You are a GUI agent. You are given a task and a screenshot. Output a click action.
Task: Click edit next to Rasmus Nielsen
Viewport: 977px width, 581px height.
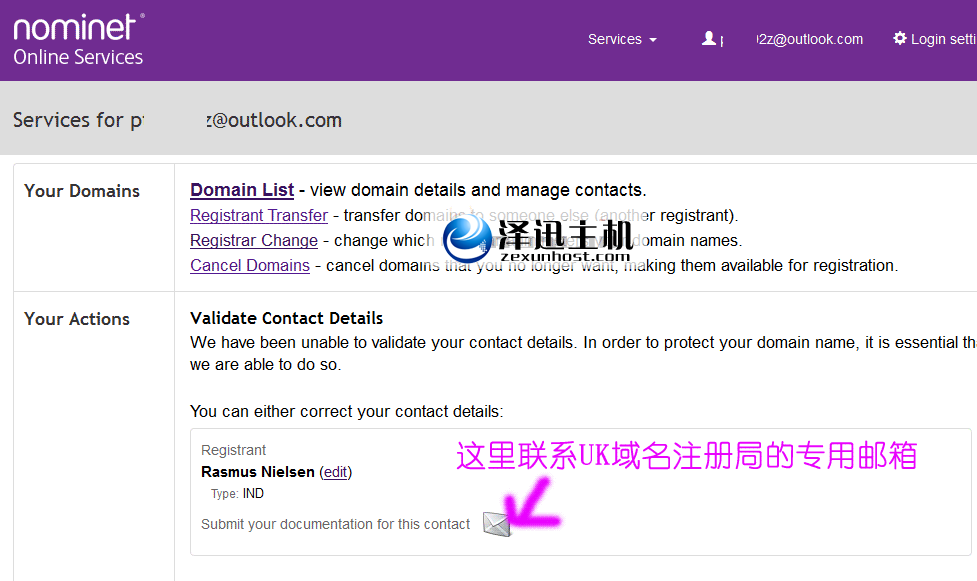(x=335, y=472)
